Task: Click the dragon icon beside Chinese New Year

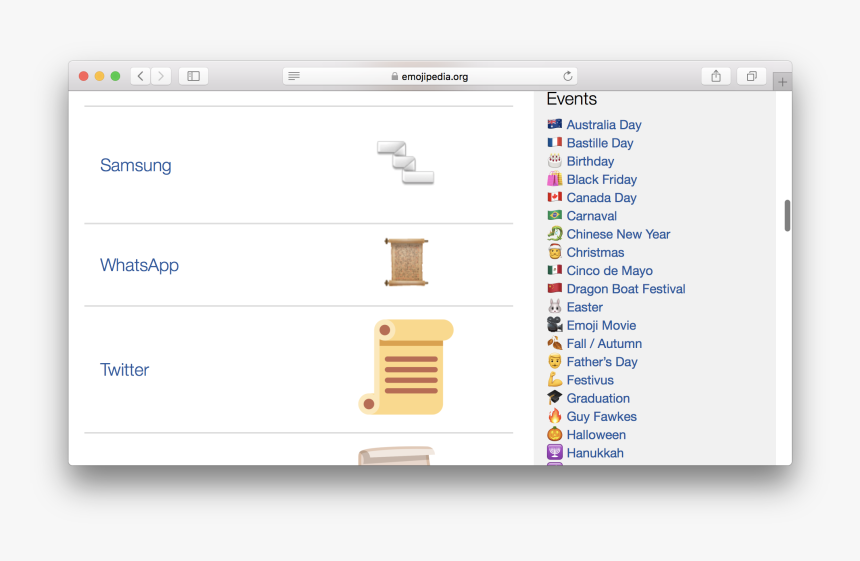Action: (555, 234)
